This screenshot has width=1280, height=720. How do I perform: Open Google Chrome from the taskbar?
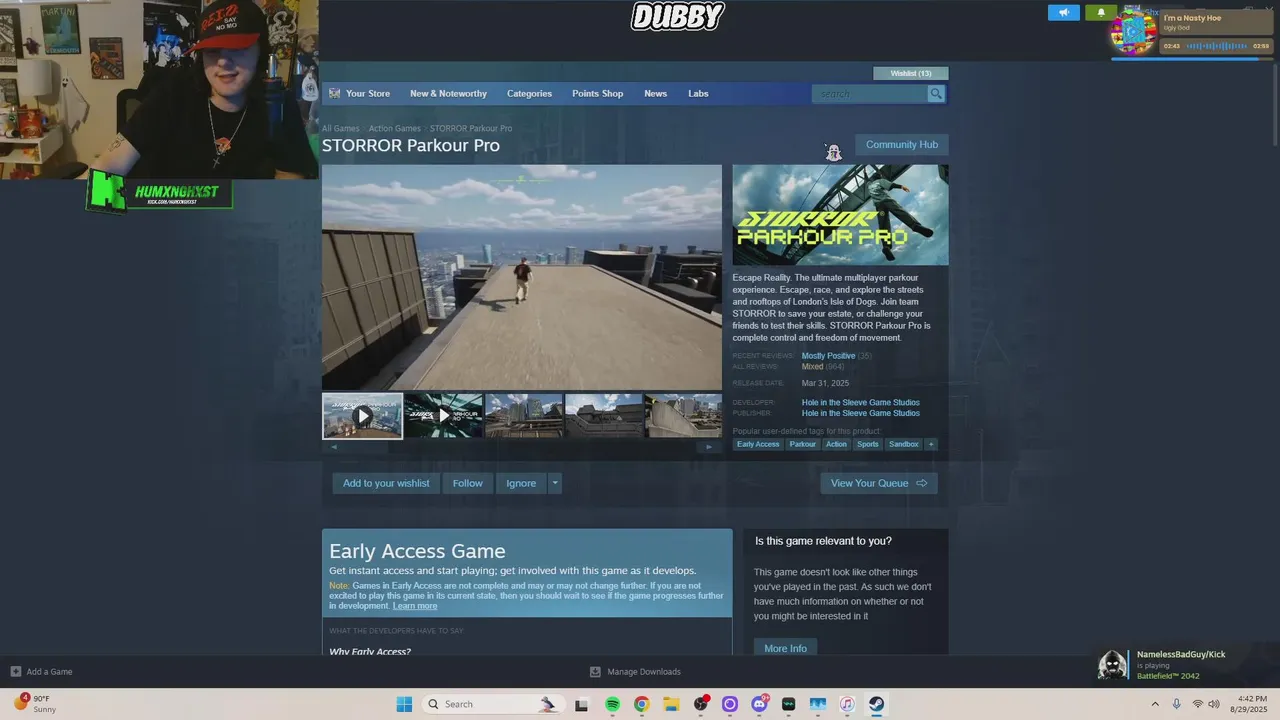click(x=642, y=704)
